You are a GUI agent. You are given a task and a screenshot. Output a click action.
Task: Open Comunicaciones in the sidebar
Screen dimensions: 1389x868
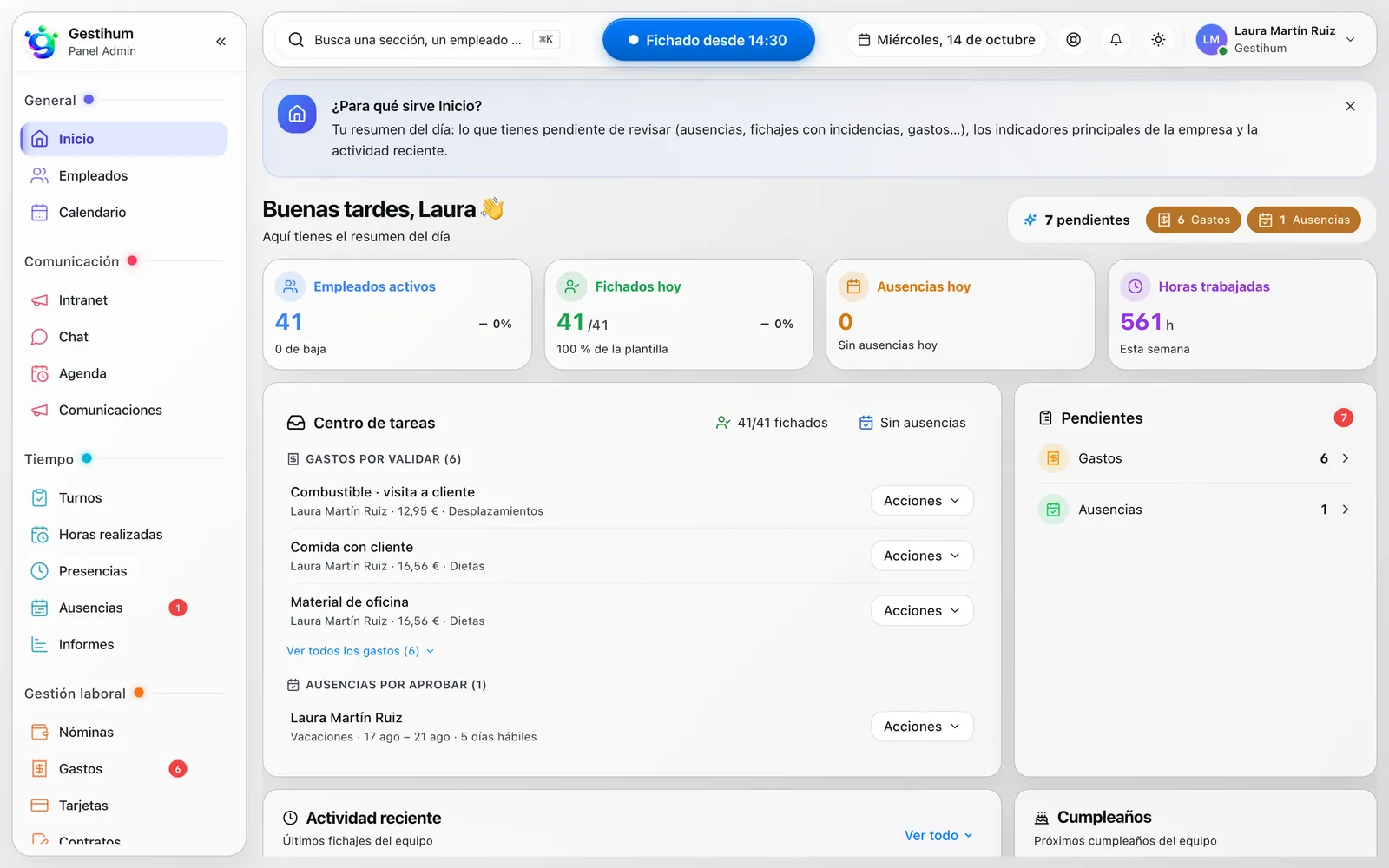124,410
